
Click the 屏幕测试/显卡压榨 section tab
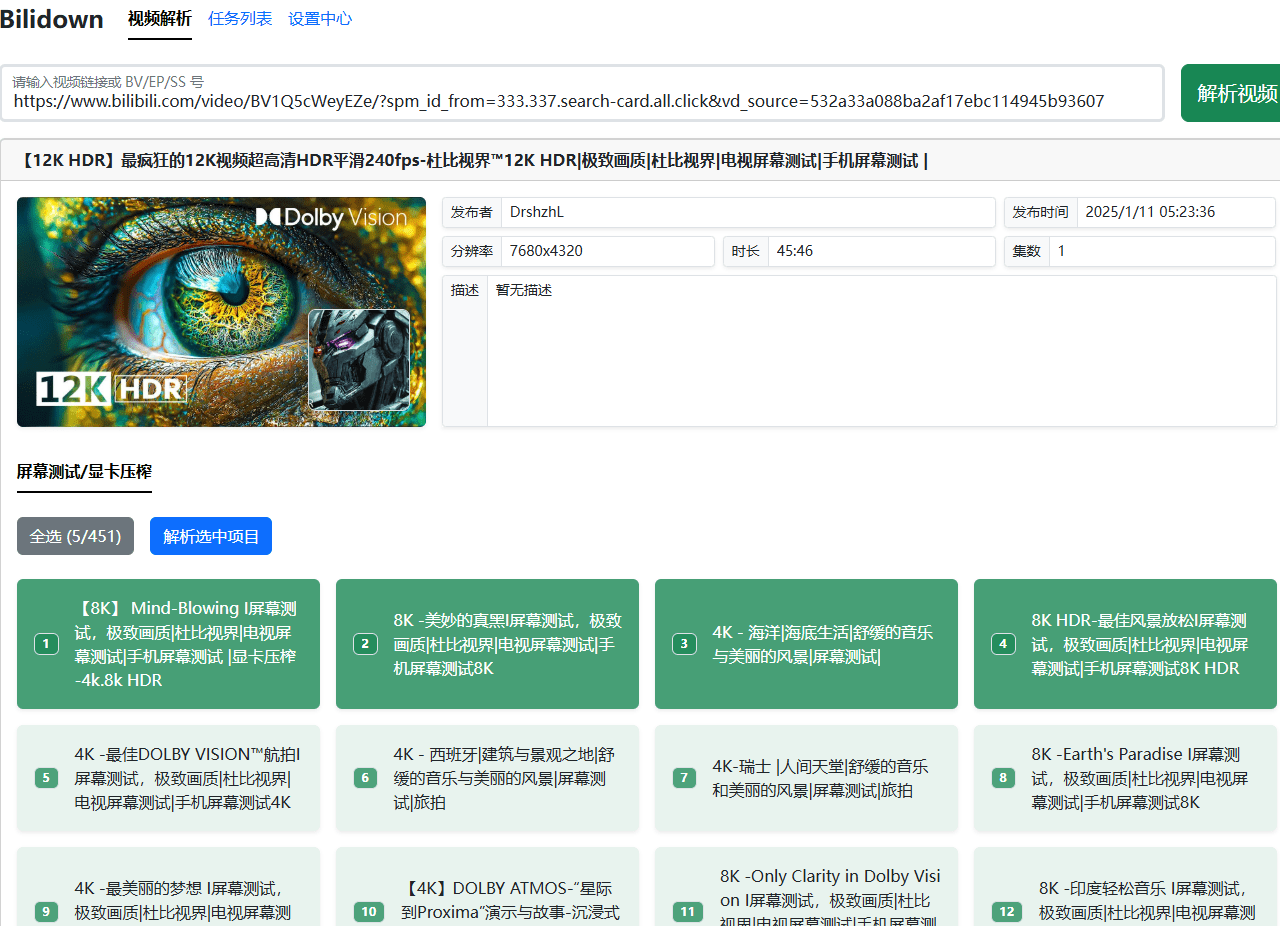pos(84,470)
